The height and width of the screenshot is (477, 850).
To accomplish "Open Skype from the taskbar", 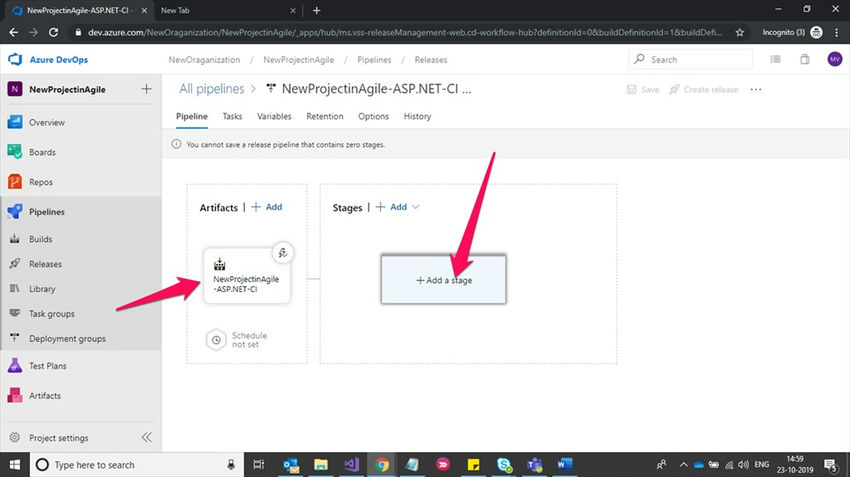I will tap(504, 465).
